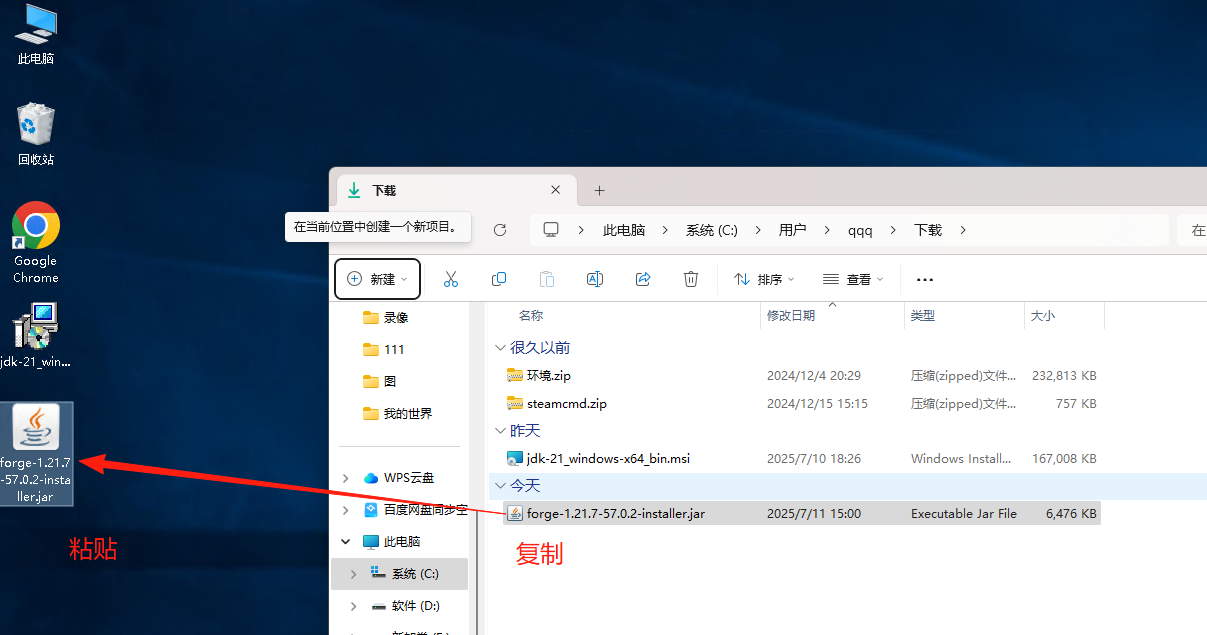Click the 757 KB size cell
Screen dimensions: 1207x635
(1076, 404)
